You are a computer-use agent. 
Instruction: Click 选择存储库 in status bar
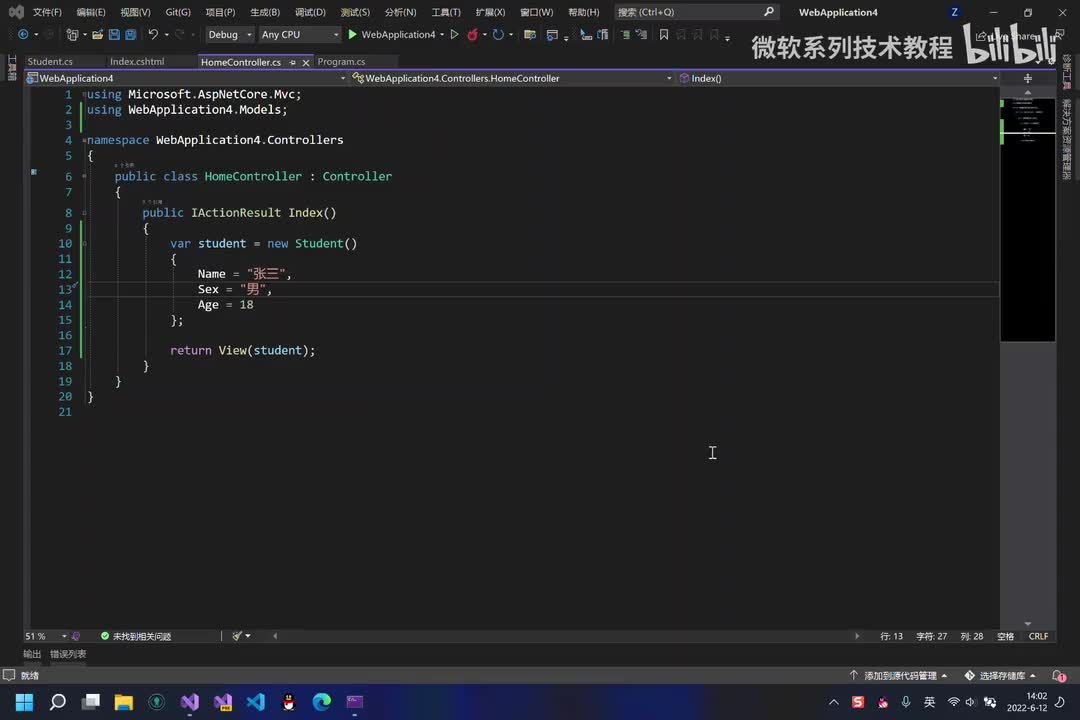coord(1000,676)
